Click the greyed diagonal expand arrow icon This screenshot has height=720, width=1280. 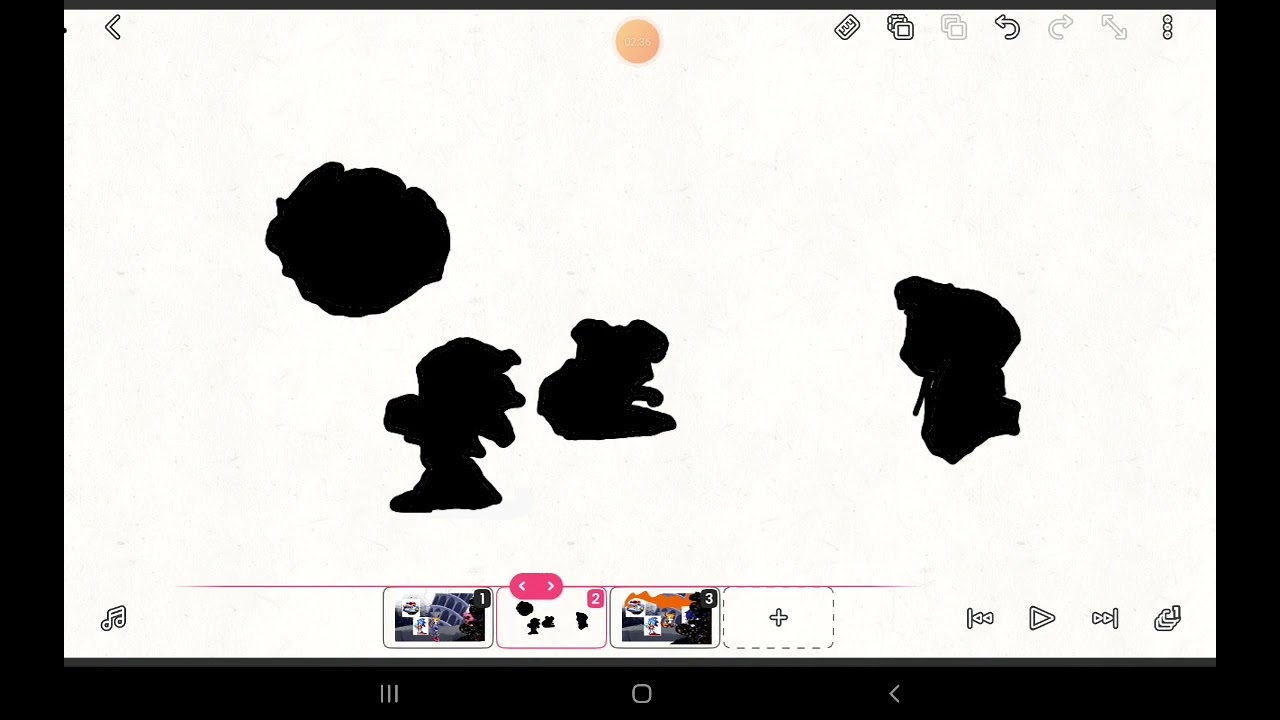1114,28
